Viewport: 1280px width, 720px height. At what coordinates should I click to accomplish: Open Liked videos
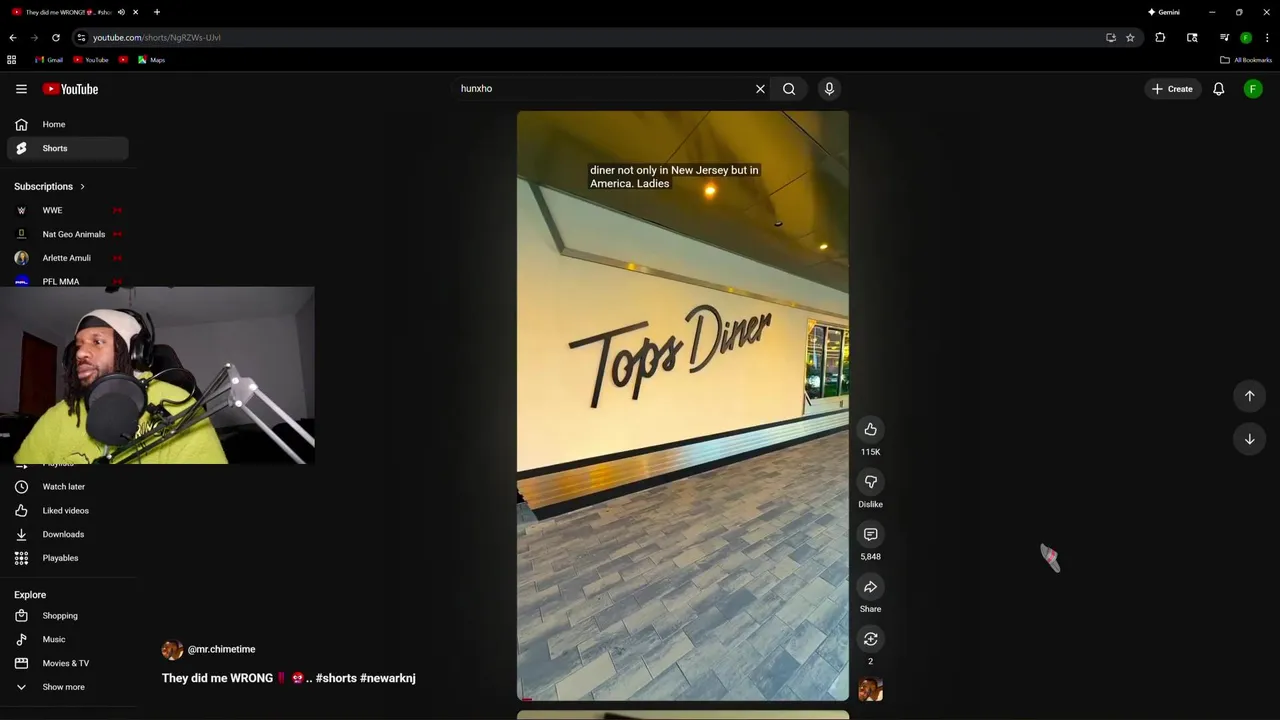(x=68, y=511)
